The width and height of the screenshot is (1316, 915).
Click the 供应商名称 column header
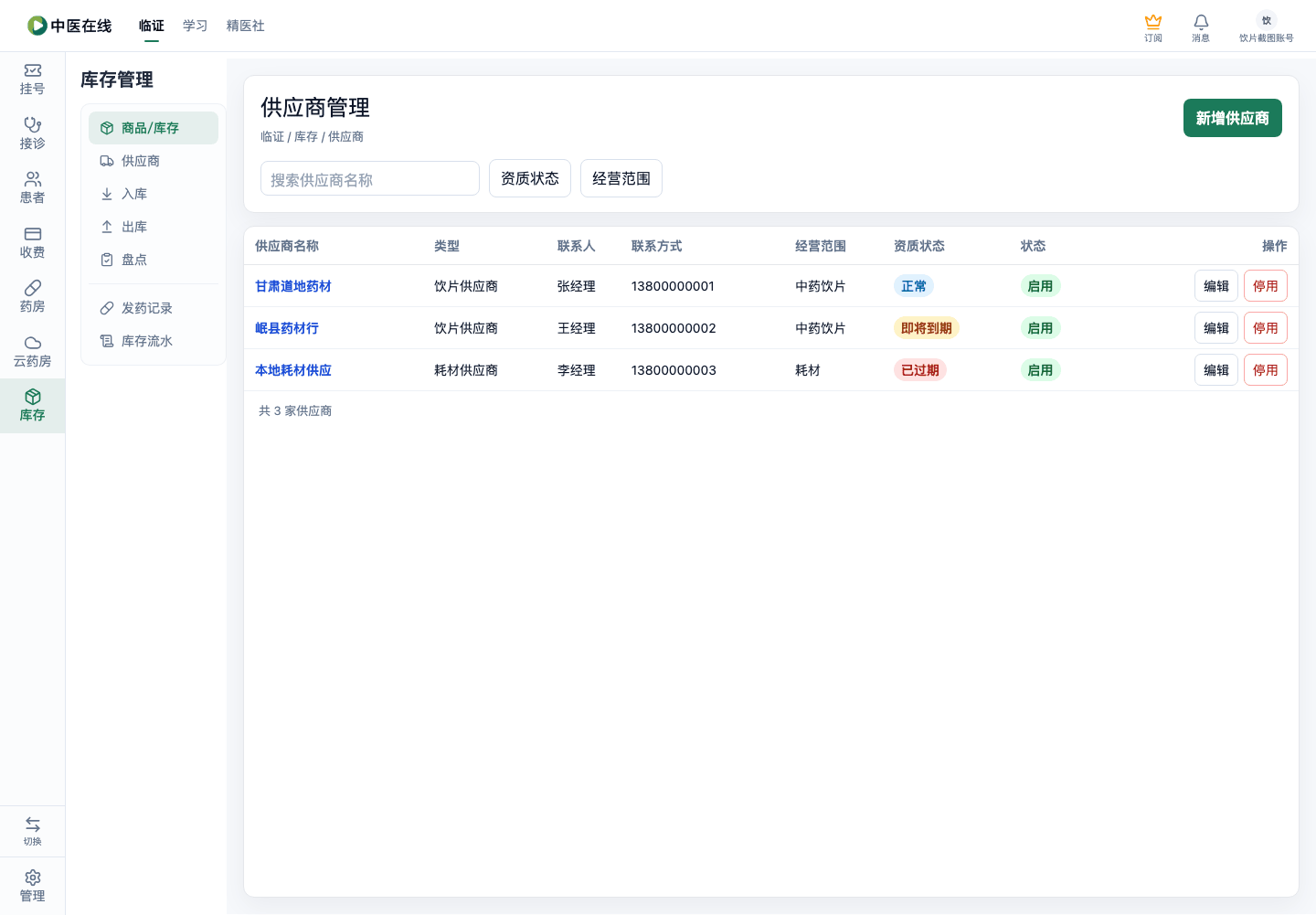point(287,246)
